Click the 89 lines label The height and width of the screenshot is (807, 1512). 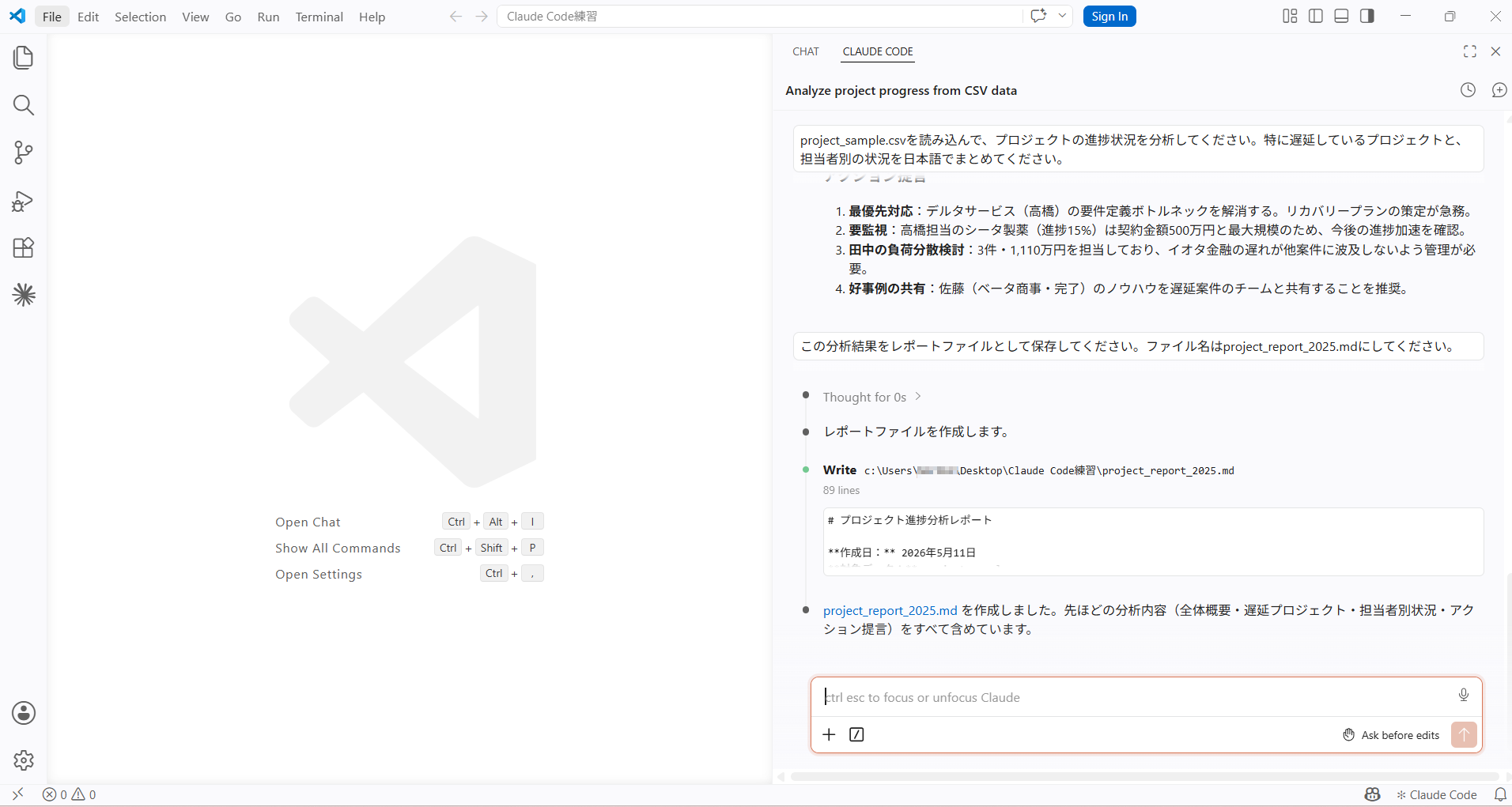(841, 490)
